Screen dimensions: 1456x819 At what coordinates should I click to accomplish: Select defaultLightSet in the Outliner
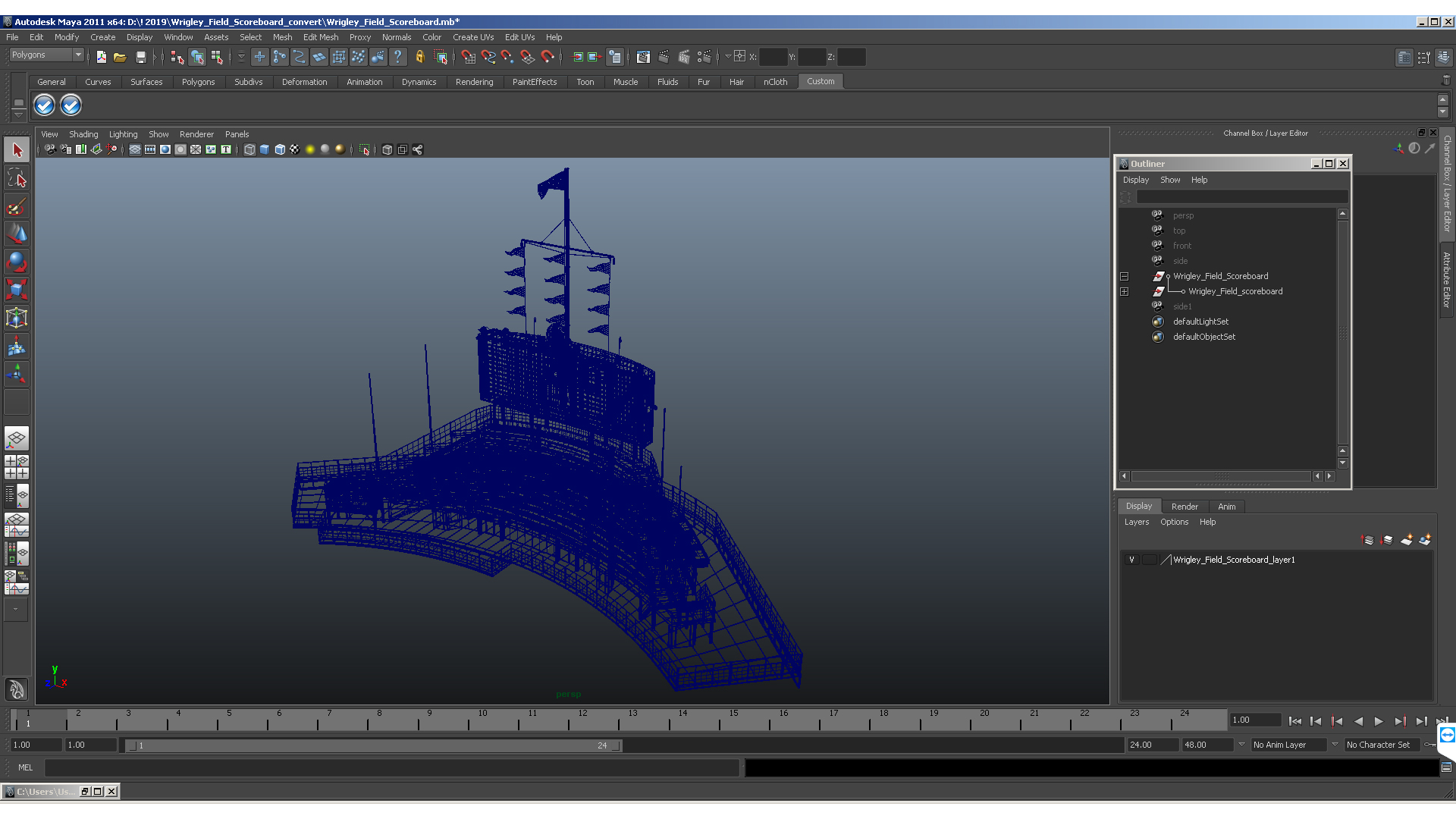point(1200,322)
